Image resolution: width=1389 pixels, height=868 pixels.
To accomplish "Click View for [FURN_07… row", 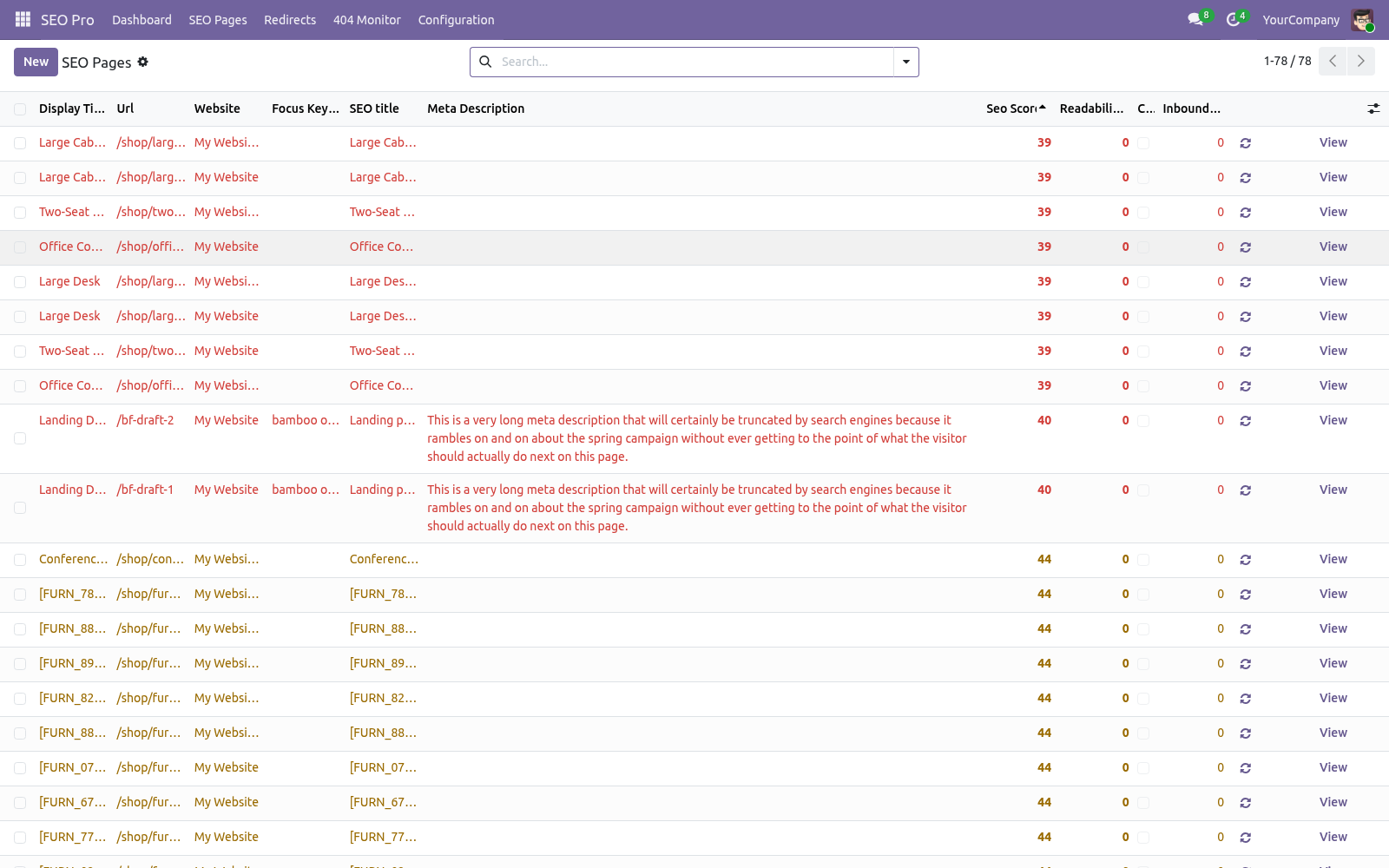I will 1333,767.
